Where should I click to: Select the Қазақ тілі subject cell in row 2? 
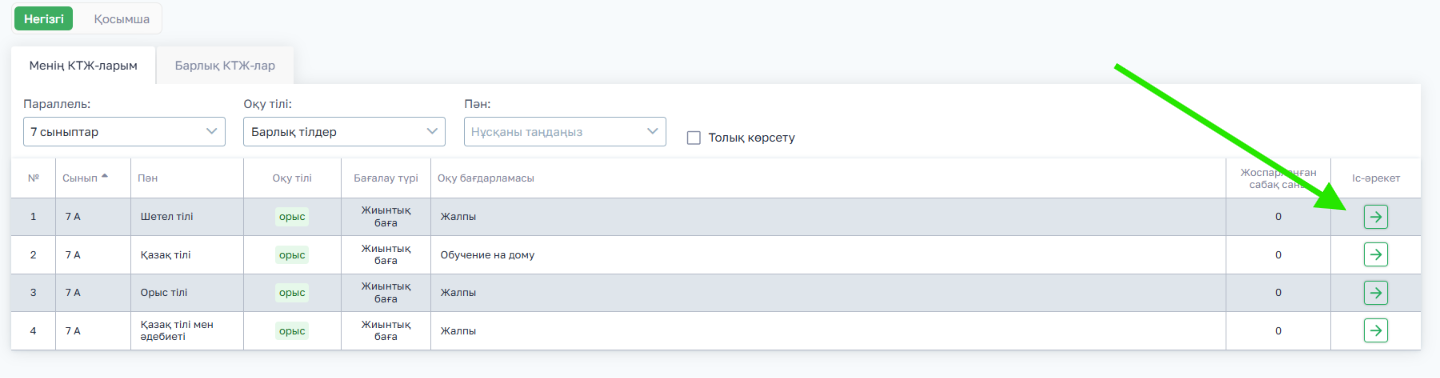(187, 255)
